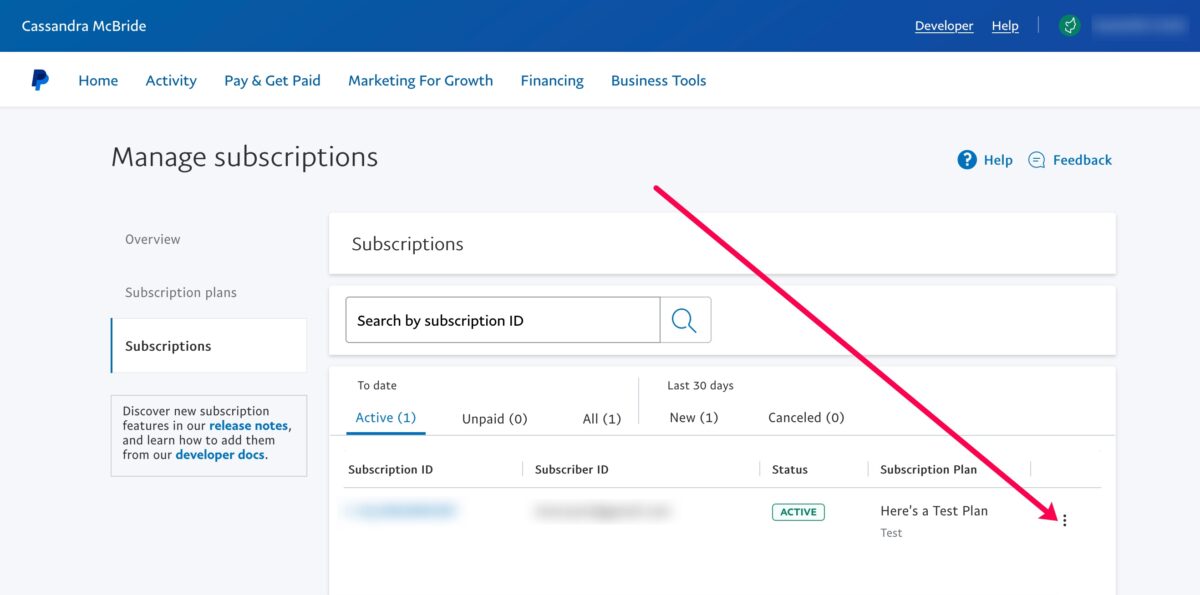Open the release notes link

pyautogui.click(x=249, y=426)
